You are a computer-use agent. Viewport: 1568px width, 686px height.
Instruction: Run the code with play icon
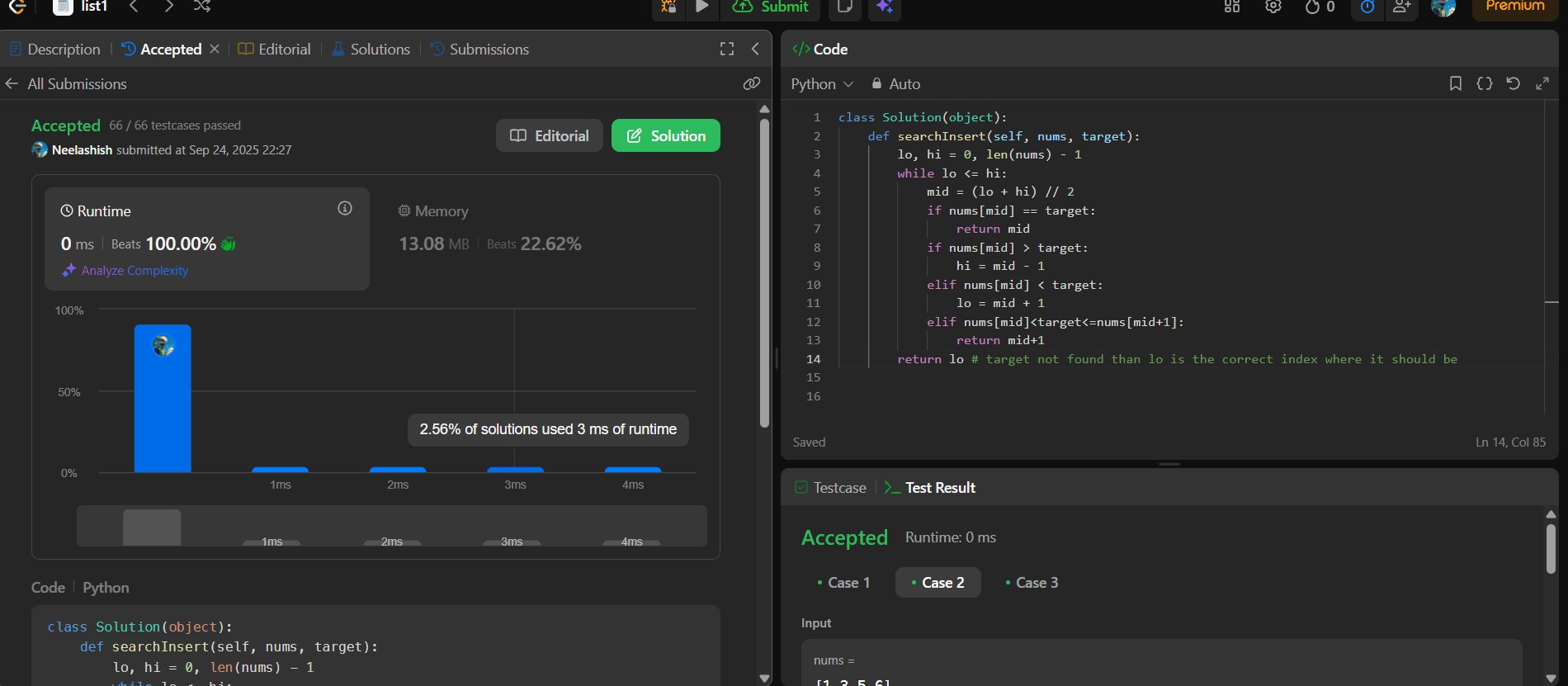click(701, 7)
